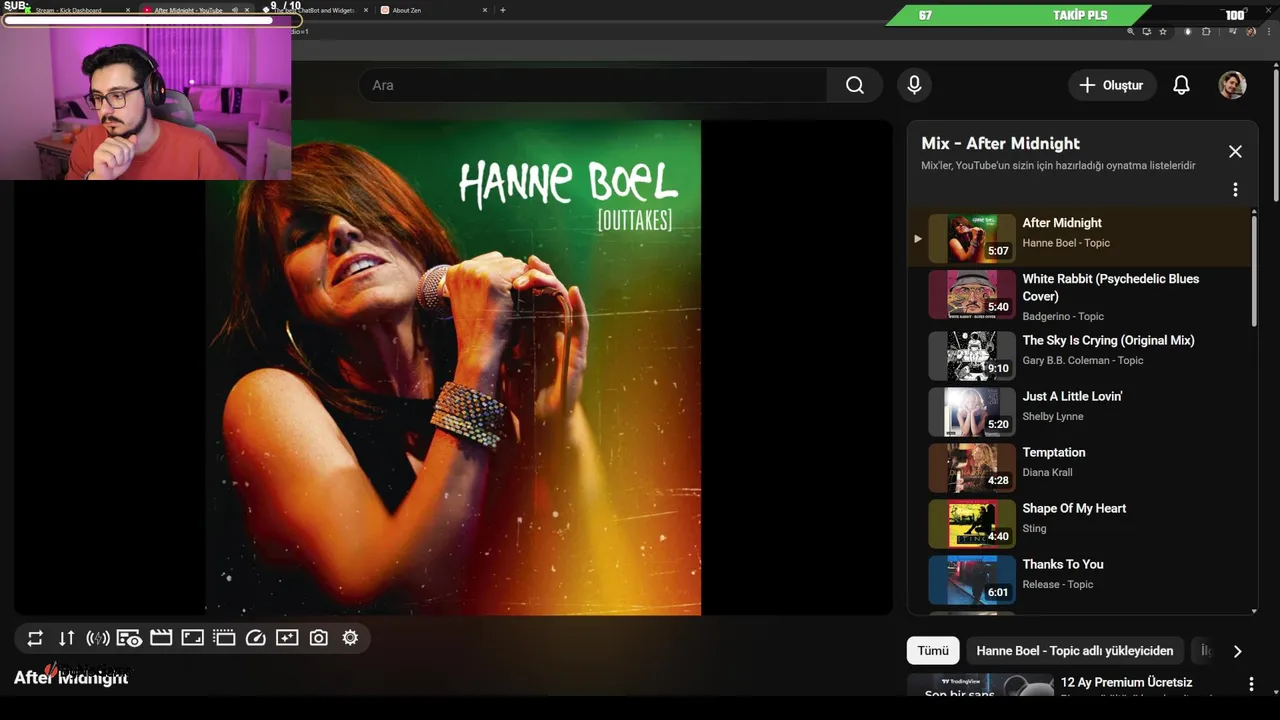This screenshot has height=720, width=1280.
Task: Click the up-down arrows sort icon
Action: coord(66,638)
